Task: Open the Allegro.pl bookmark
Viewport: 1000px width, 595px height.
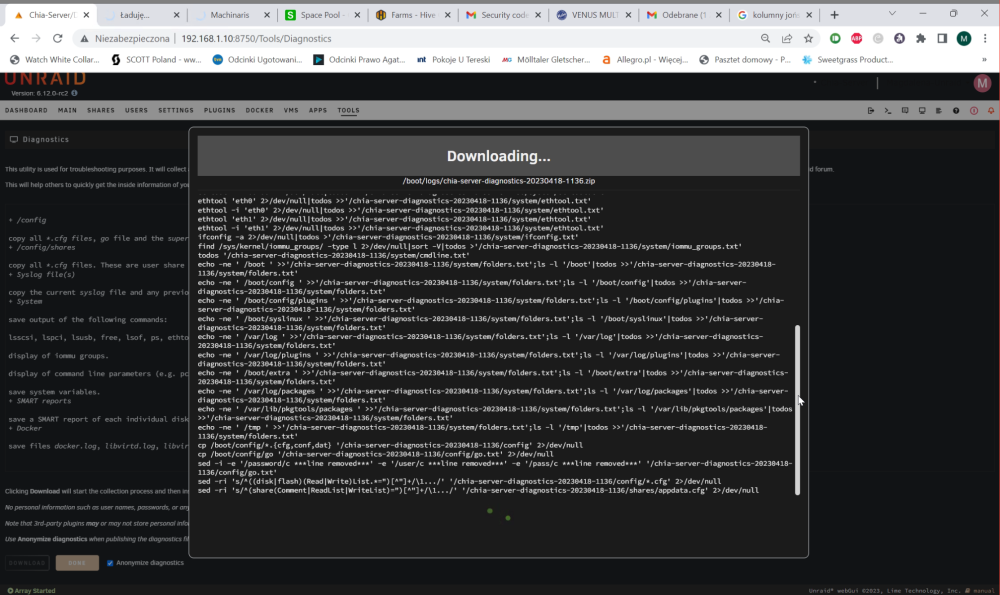Action: [x=645, y=59]
